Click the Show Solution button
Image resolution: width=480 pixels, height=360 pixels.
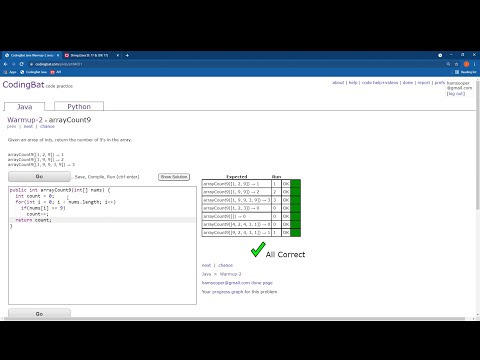174,177
